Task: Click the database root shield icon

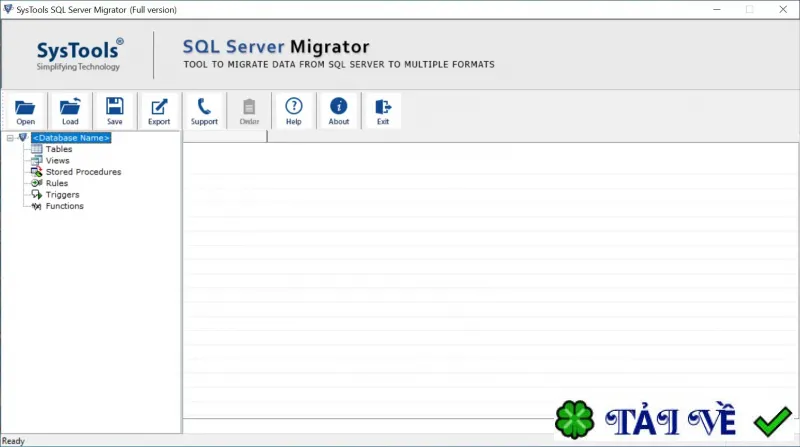Action: coord(22,138)
